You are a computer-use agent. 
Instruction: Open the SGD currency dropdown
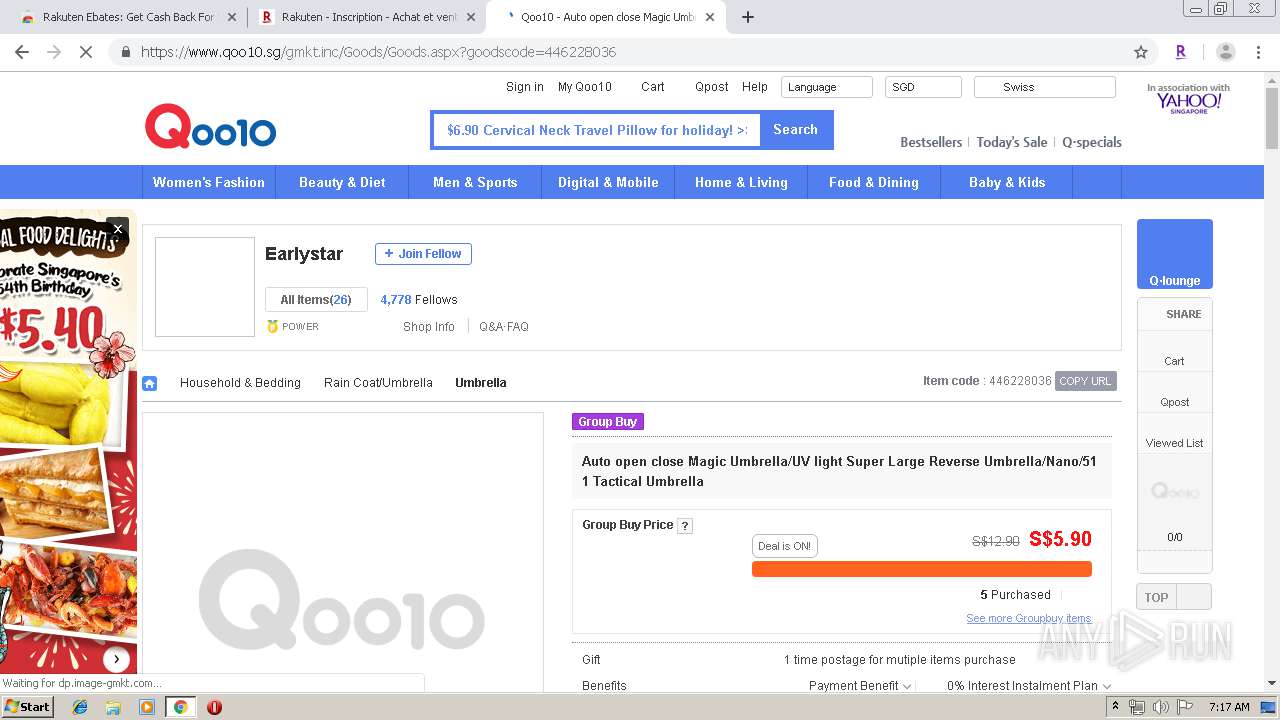pyautogui.click(x=923, y=87)
